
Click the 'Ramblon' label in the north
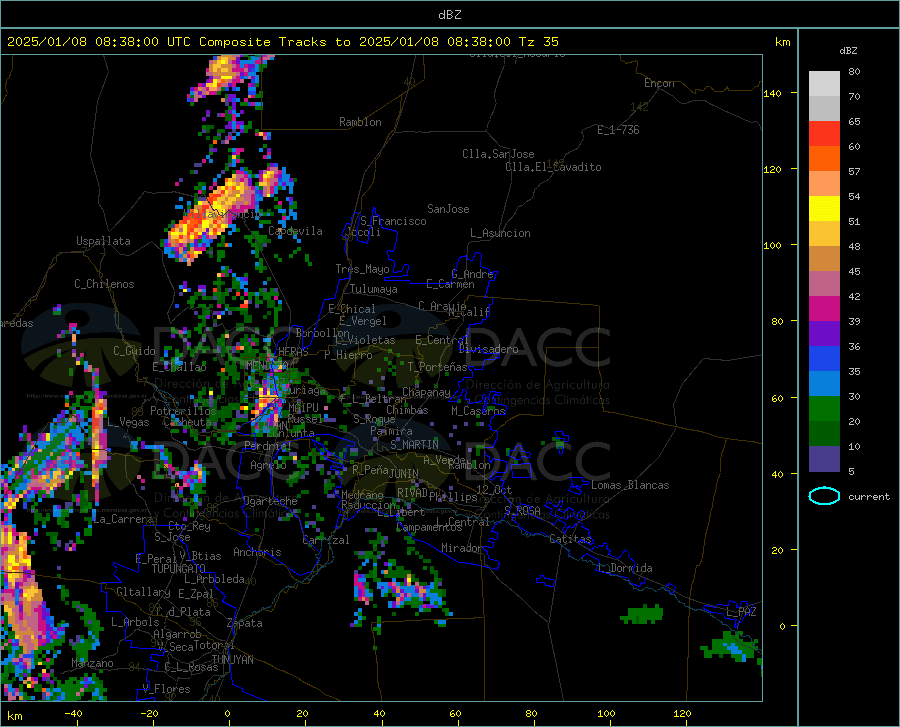tap(360, 122)
